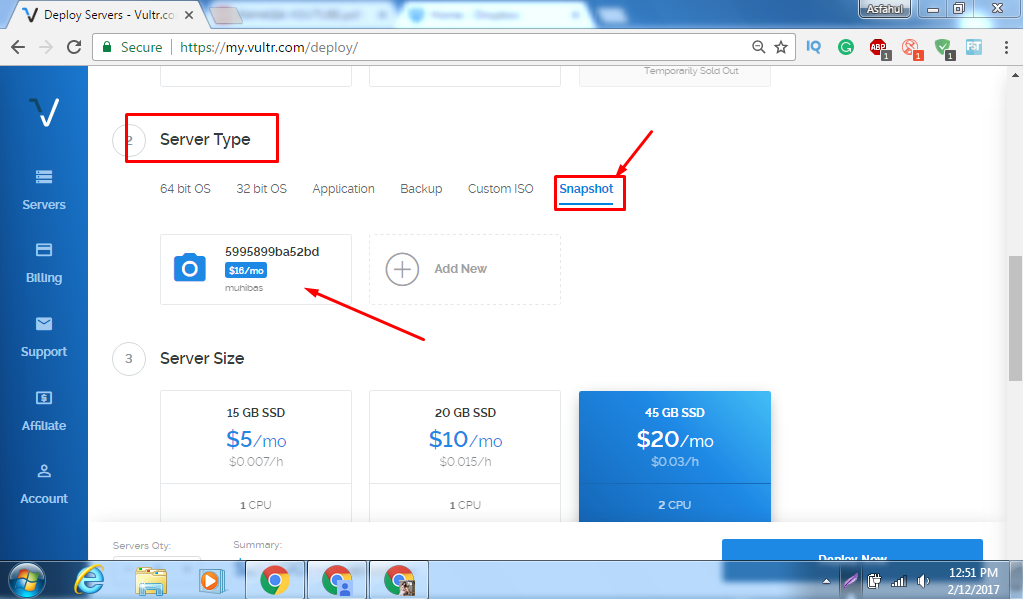The height and width of the screenshot is (599, 1023).
Task: Choose snapshot 5995899ba52bd
Action: pyautogui.click(x=256, y=269)
